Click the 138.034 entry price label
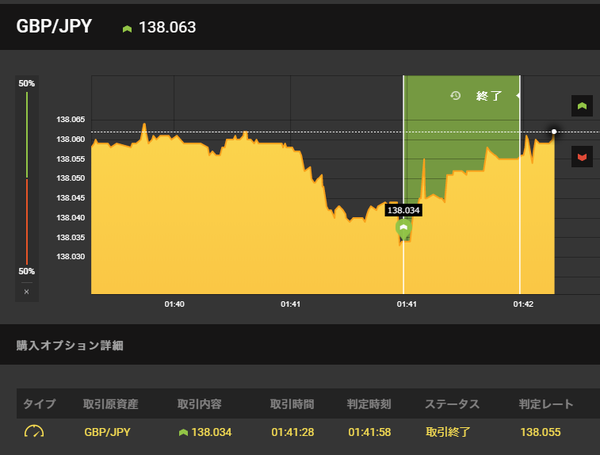Image resolution: width=600 pixels, height=455 pixels. coord(403,210)
